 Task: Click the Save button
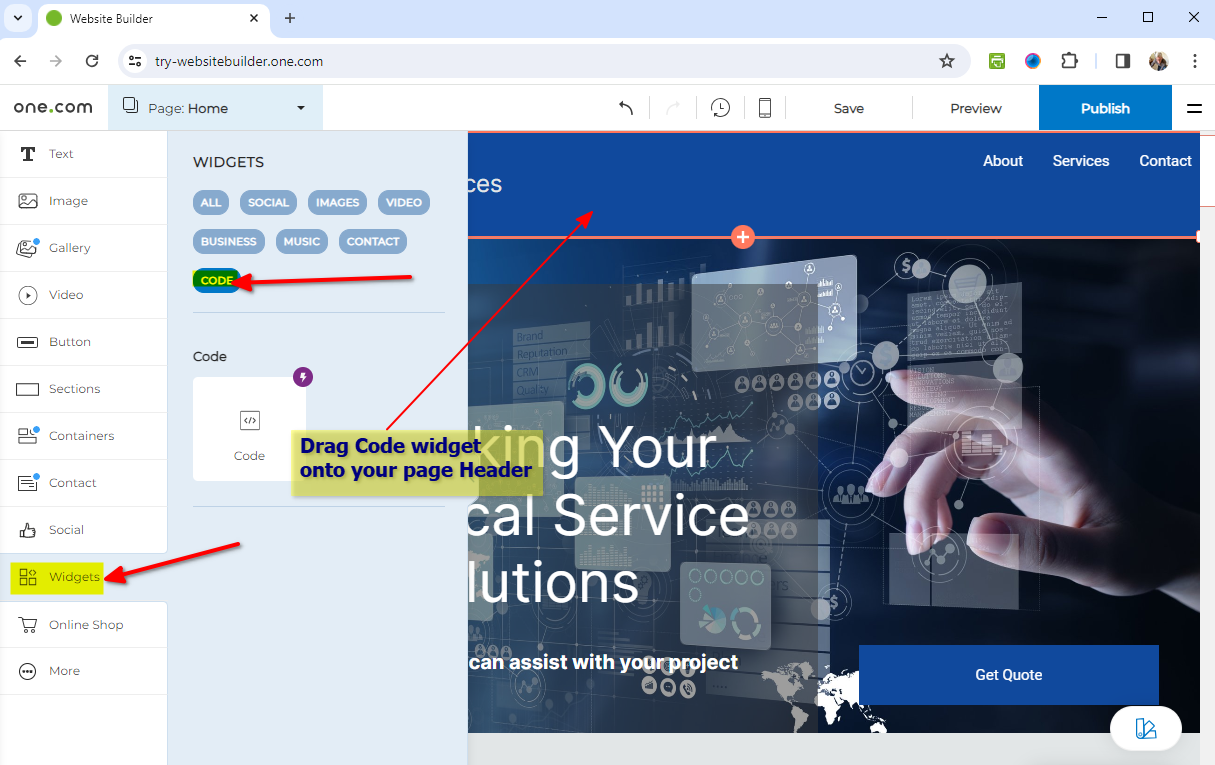pyautogui.click(x=849, y=108)
